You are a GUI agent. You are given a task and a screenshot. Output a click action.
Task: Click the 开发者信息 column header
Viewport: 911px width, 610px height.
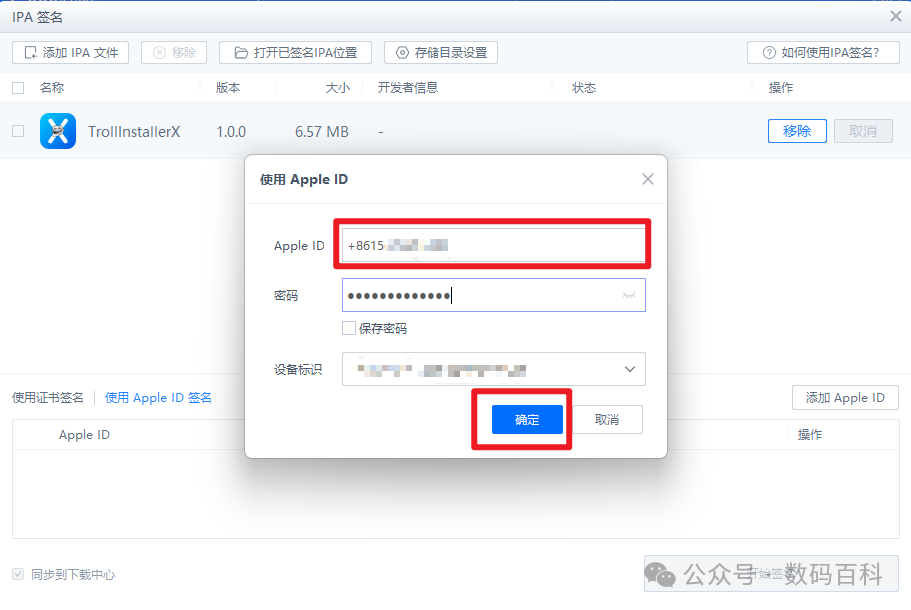408,88
